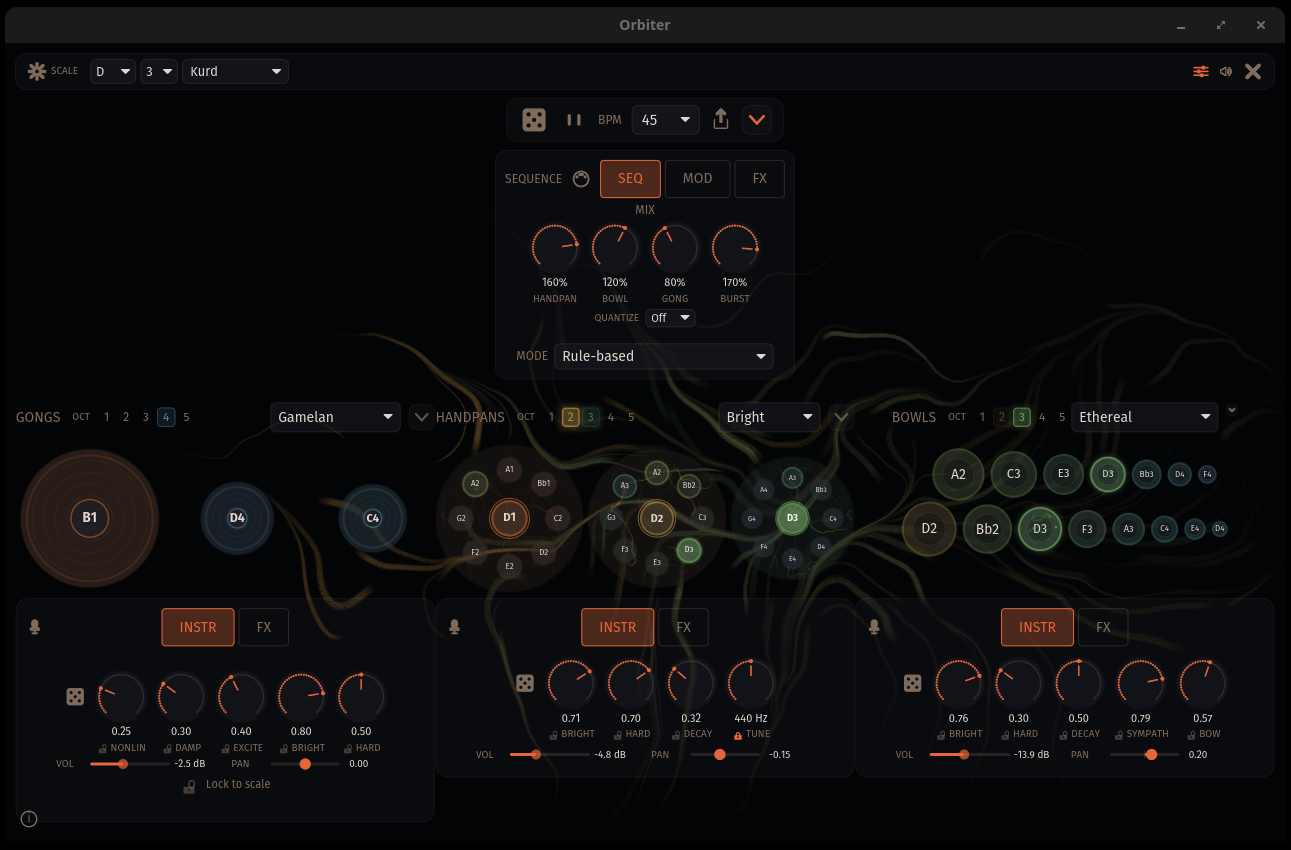Toggle audio output with the speaker icon

(x=1226, y=71)
